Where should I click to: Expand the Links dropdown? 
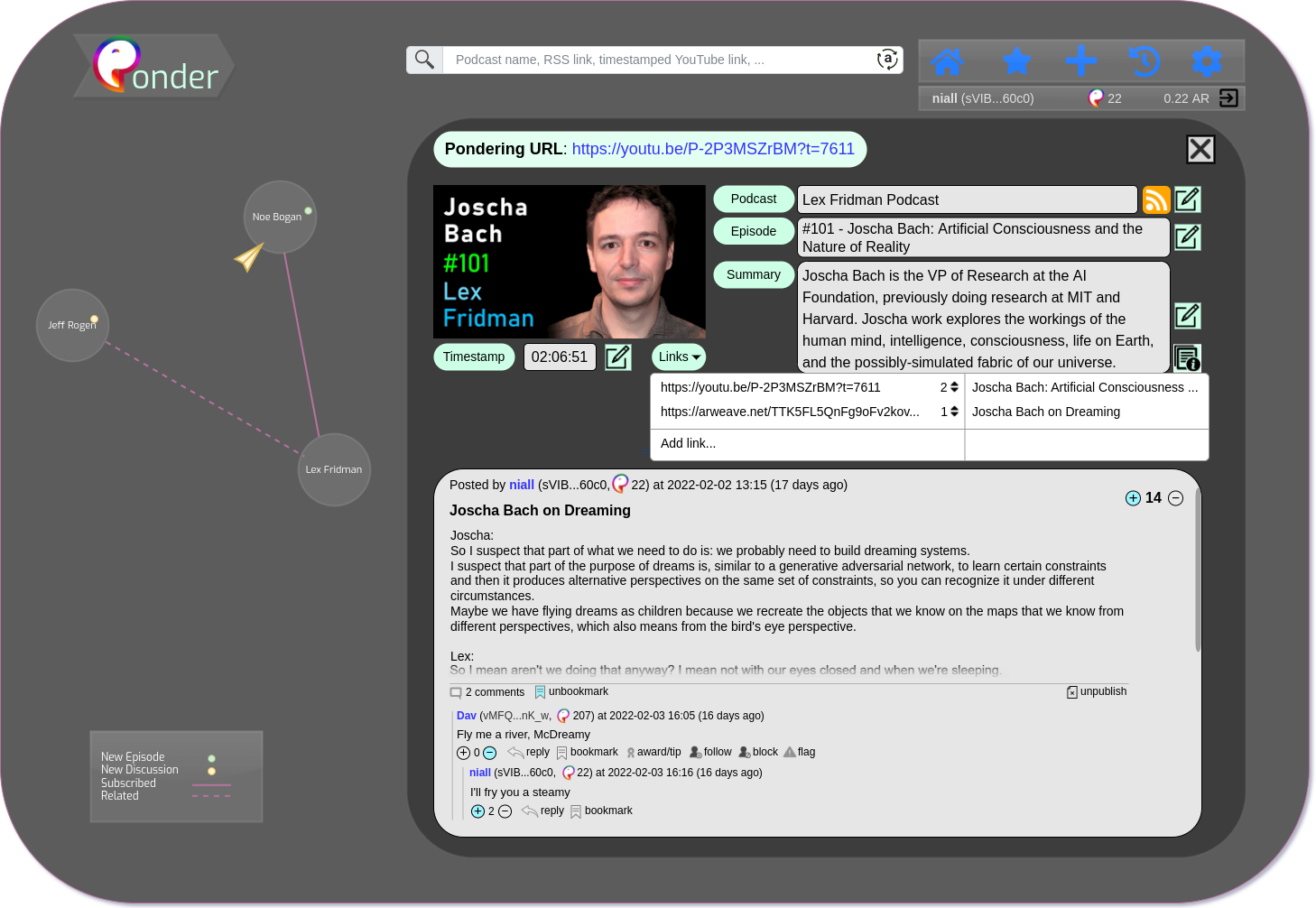(x=679, y=357)
